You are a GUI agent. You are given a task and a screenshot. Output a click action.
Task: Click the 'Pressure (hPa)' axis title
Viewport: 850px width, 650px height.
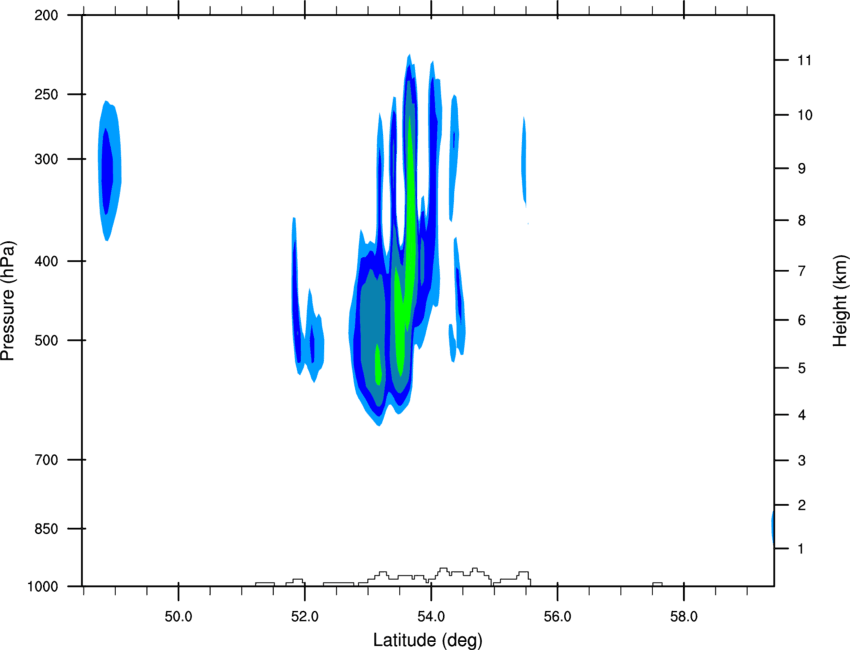click(8, 301)
